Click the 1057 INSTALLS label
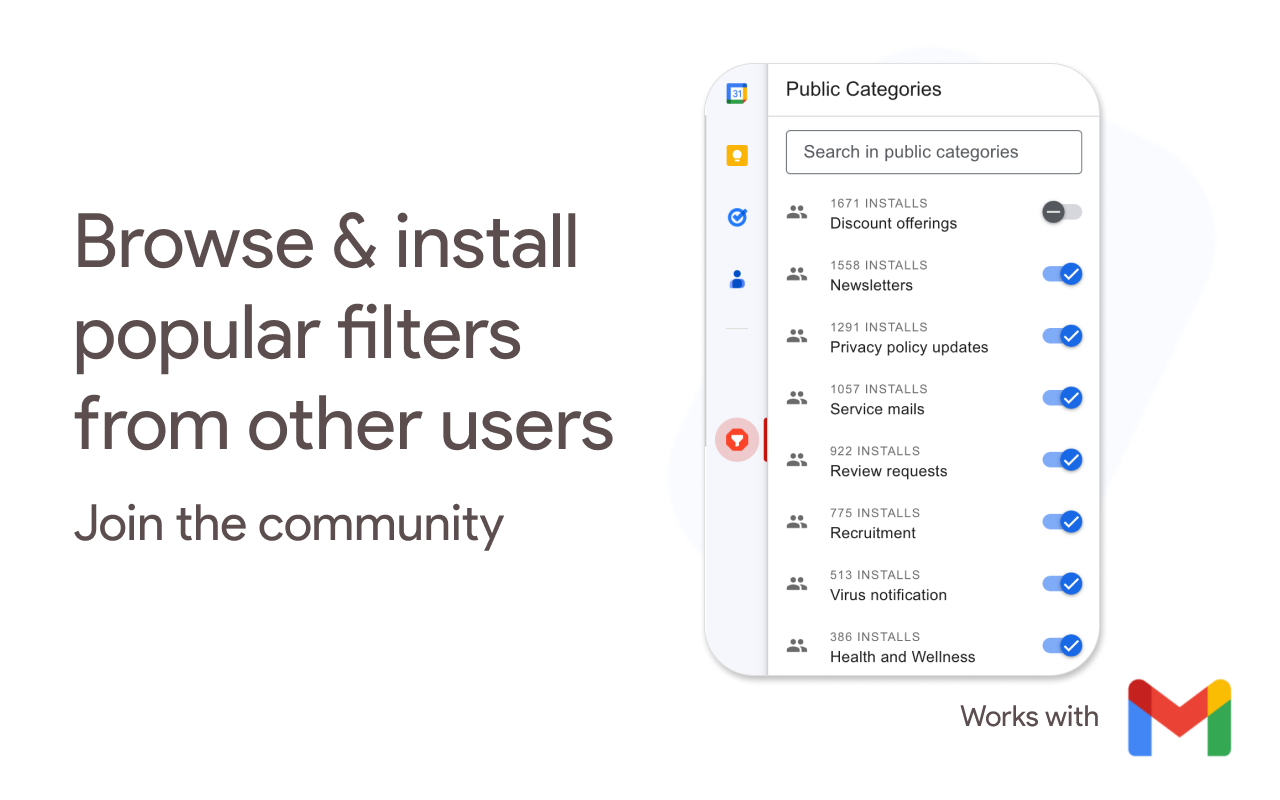 click(x=879, y=389)
